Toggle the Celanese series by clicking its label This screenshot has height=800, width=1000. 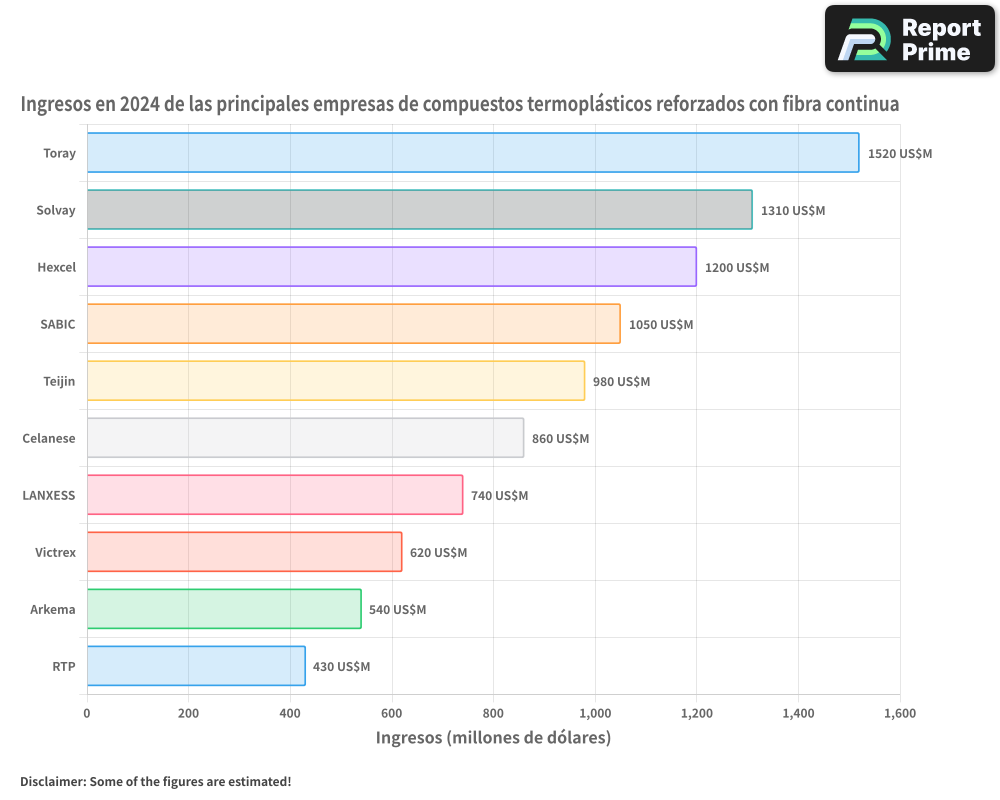click(x=48, y=438)
